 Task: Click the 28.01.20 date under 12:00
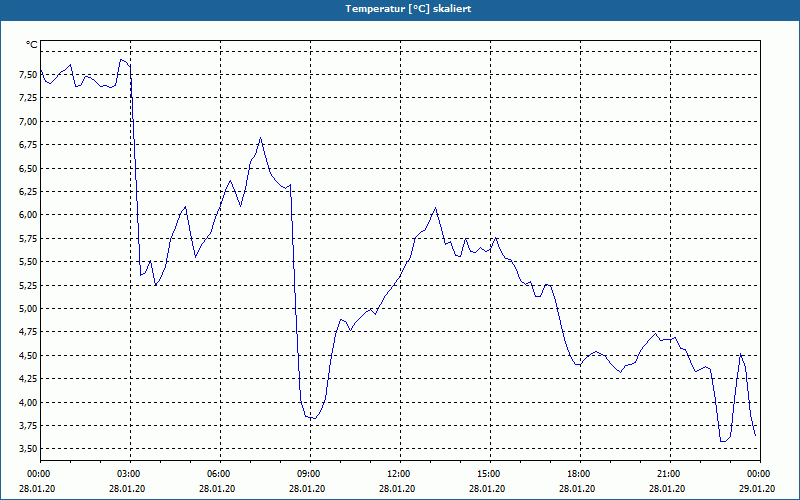[x=396, y=488]
